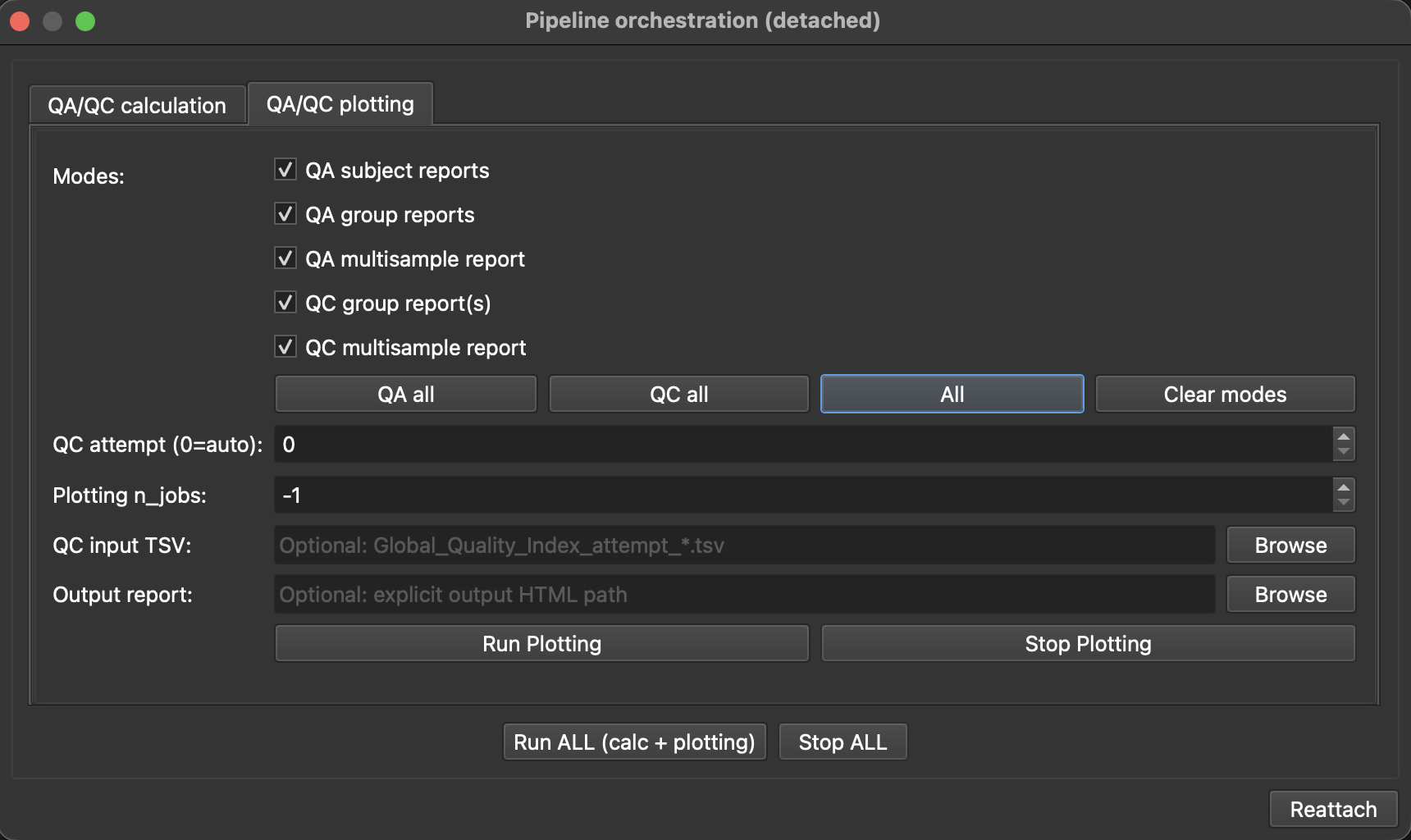
Task: Switch to the QA/QC calculation tab
Action: (x=137, y=106)
